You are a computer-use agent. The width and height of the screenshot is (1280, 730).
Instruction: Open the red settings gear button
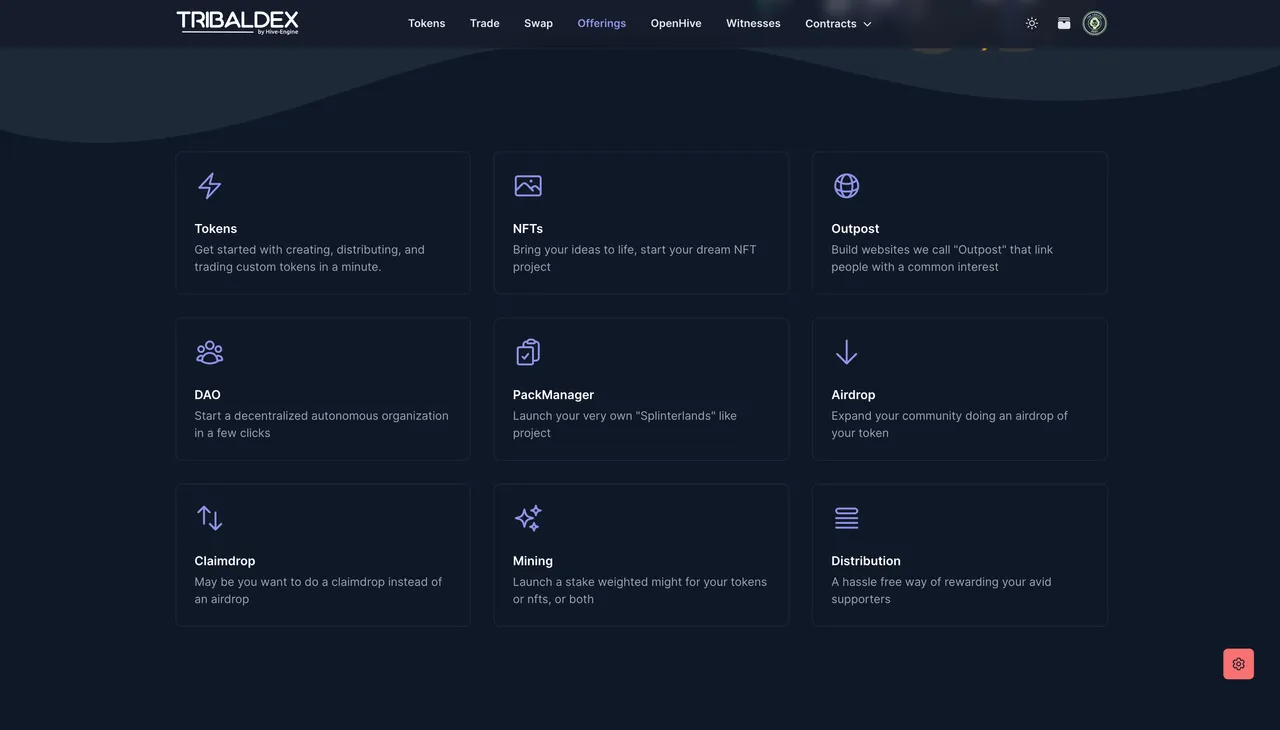coord(1239,664)
